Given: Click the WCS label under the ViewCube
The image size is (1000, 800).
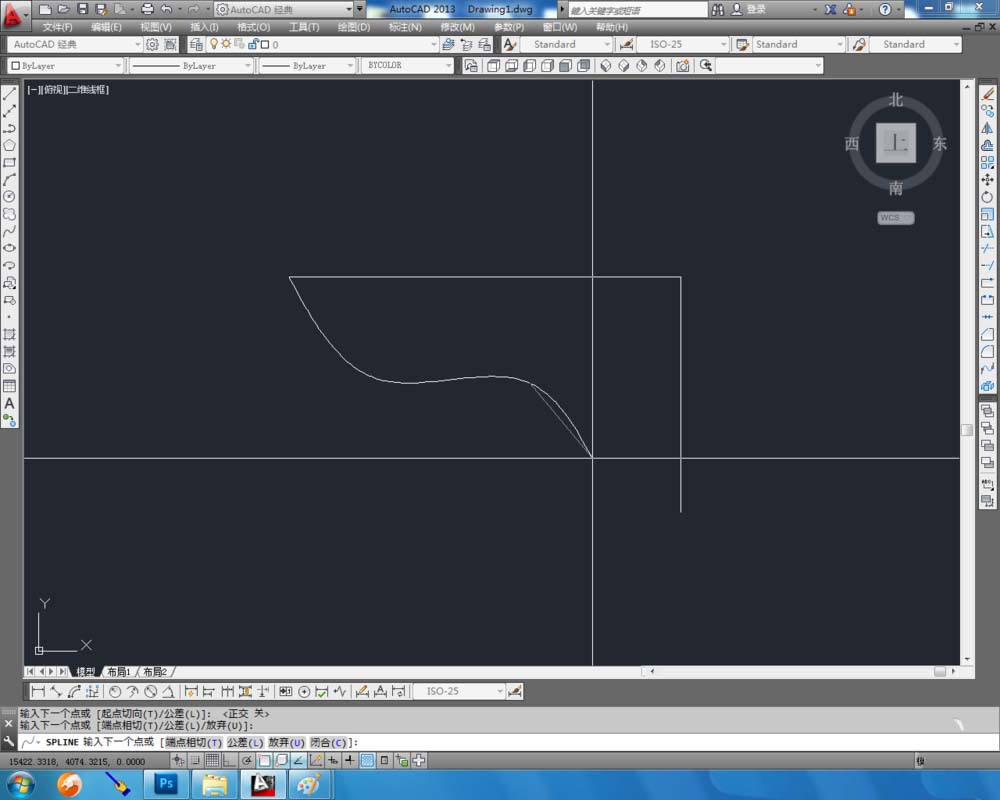Looking at the screenshot, I should tap(895, 218).
